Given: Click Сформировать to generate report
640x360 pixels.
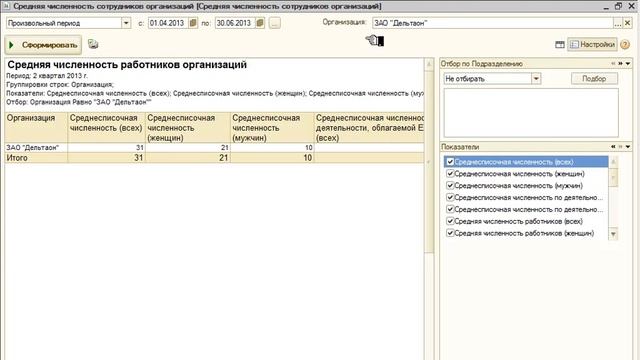Looking at the screenshot, I should (x=43, y=45).
